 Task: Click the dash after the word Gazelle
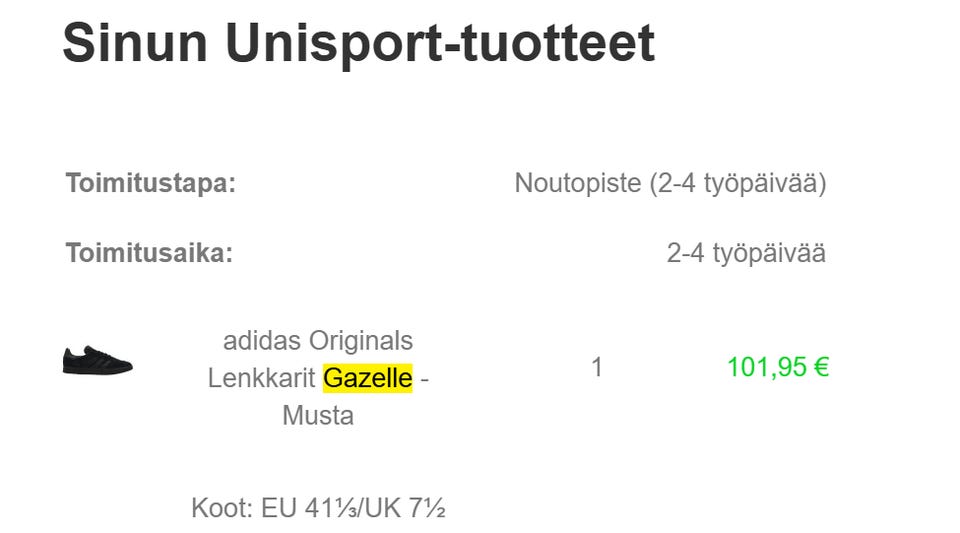[x=424, y=378]
